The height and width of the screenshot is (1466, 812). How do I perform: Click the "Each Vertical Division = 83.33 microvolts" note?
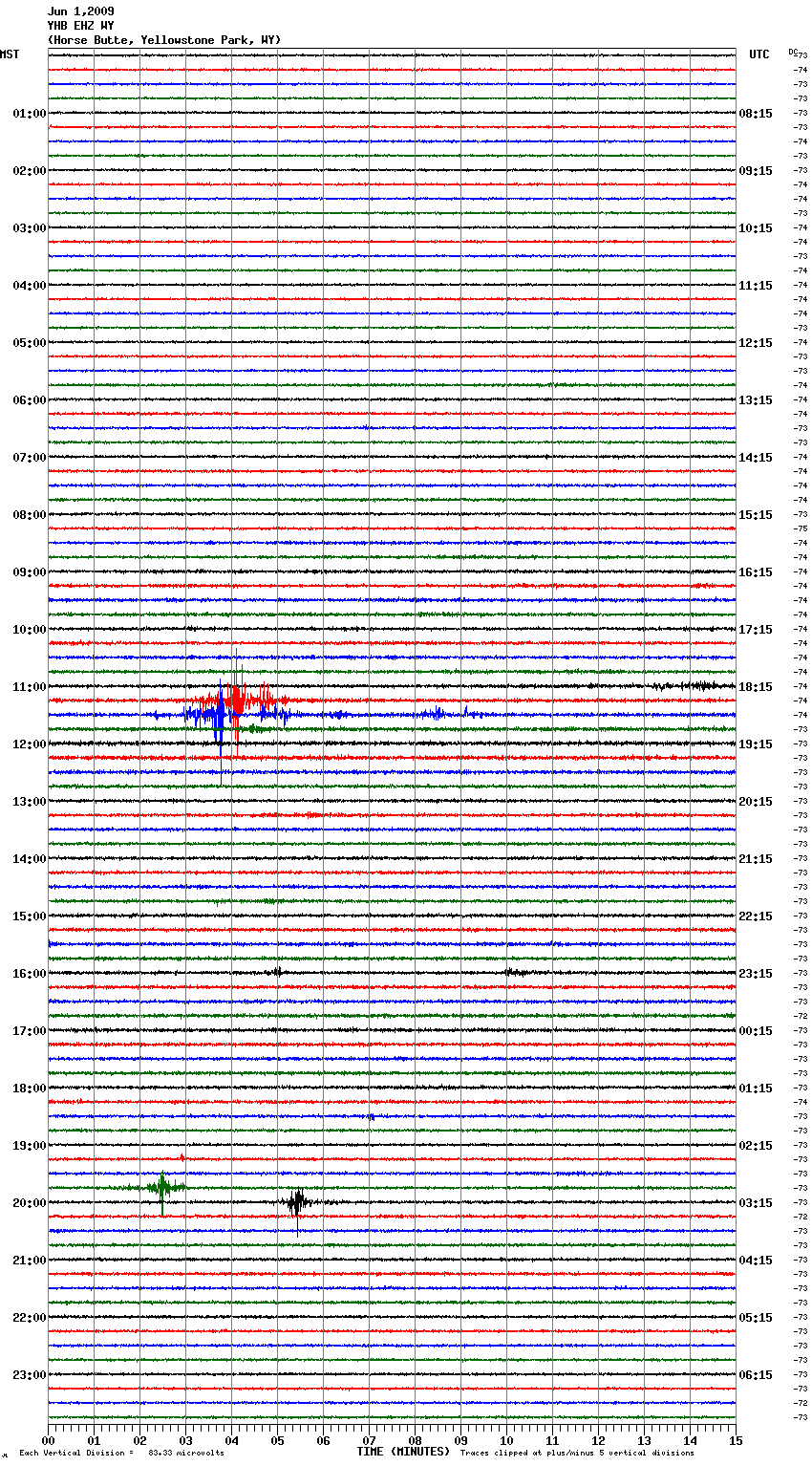[x=121, y=1453]
